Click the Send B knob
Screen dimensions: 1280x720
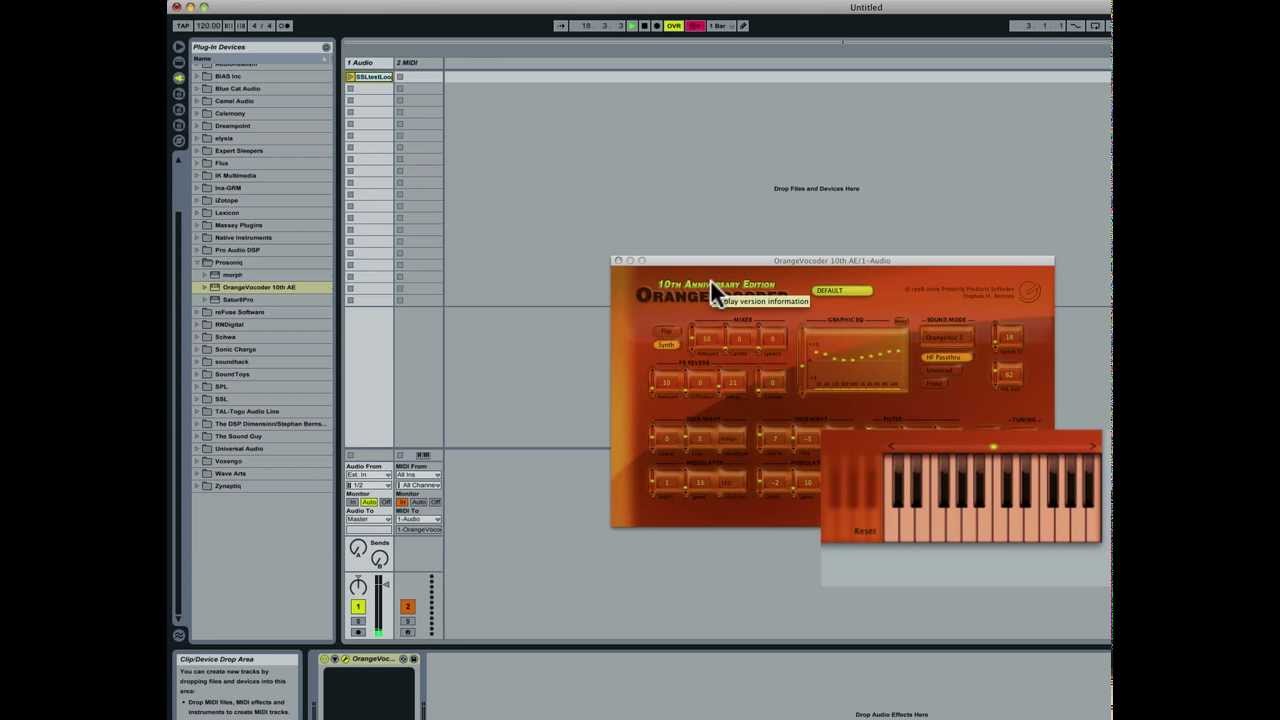click(x=380, y=559)
